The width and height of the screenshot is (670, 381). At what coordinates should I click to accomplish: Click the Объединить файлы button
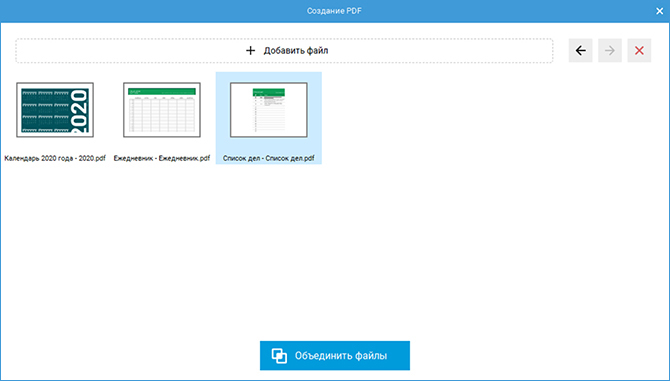[x=335, y=355]
